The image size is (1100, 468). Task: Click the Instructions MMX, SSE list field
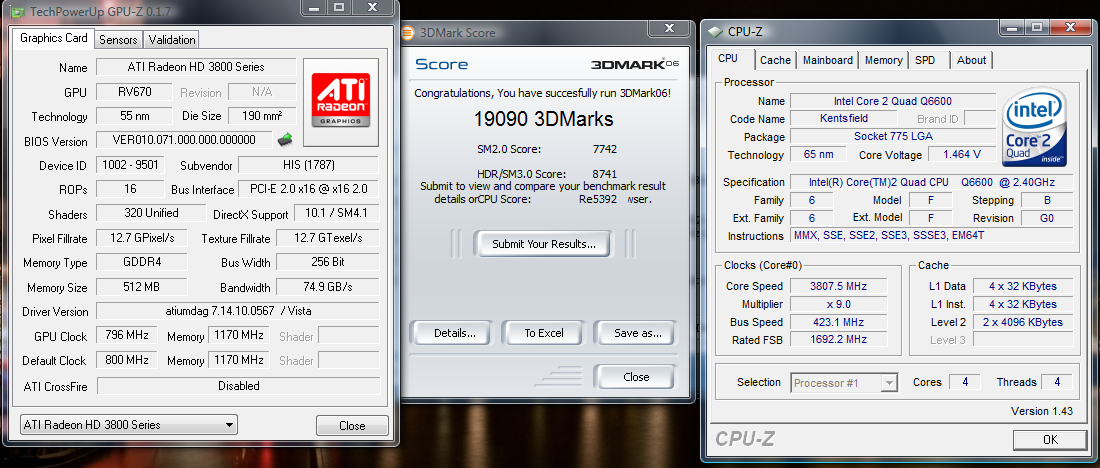[x=932, y=236]
